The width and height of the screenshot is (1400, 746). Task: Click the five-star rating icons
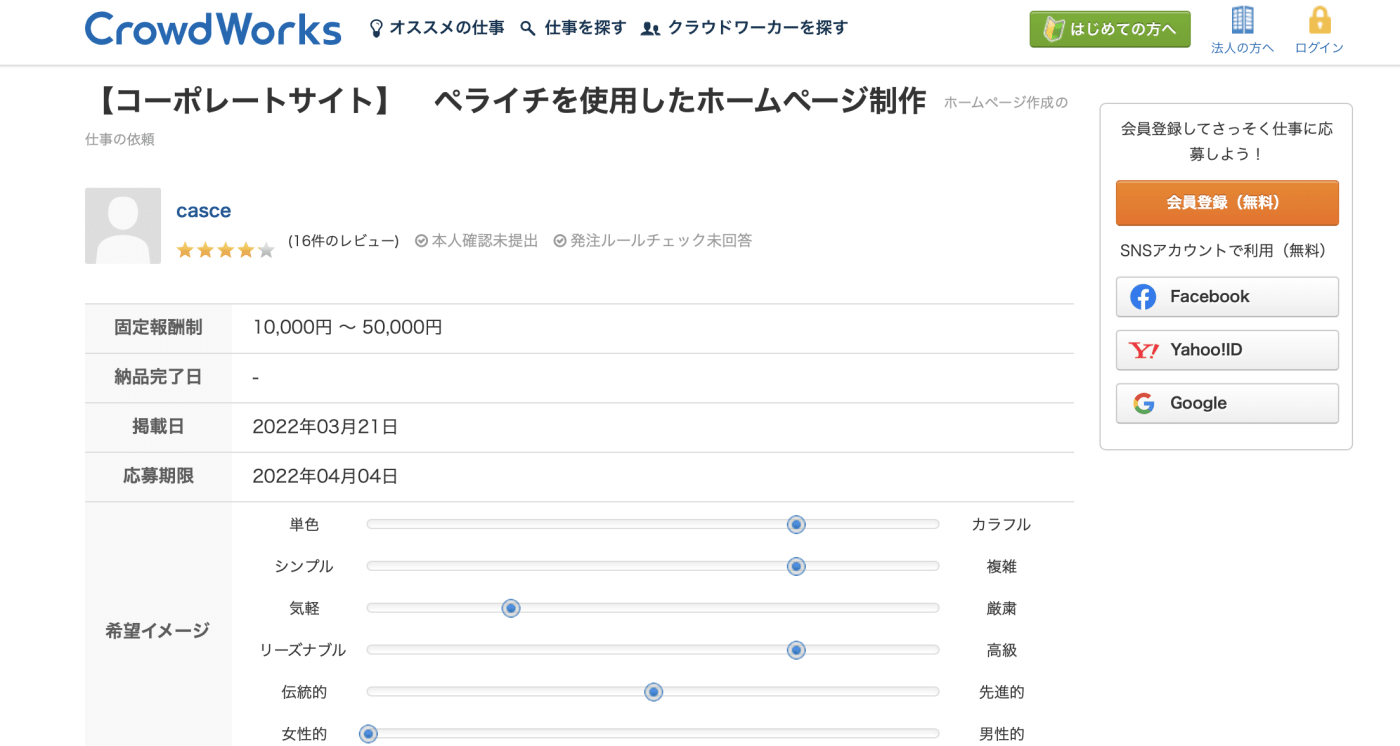(225, 250)
